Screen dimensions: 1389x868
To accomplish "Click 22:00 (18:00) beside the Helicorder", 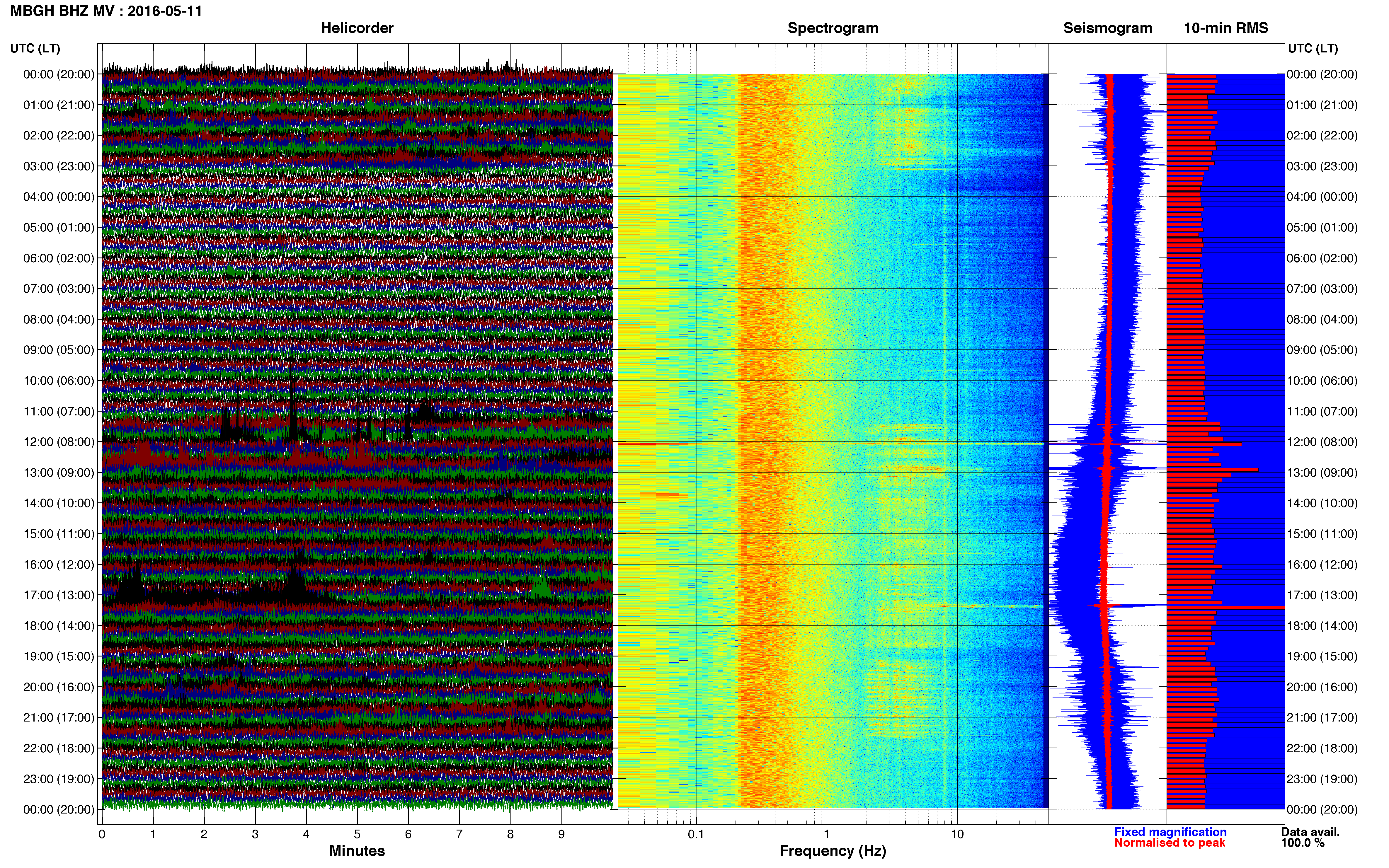I will 59,748.
